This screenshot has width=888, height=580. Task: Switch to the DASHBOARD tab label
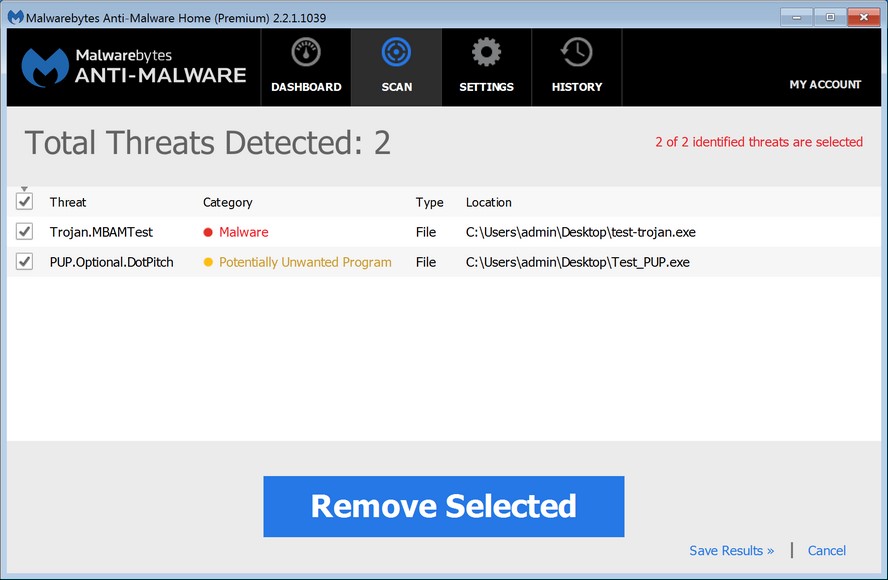(306, 87)
